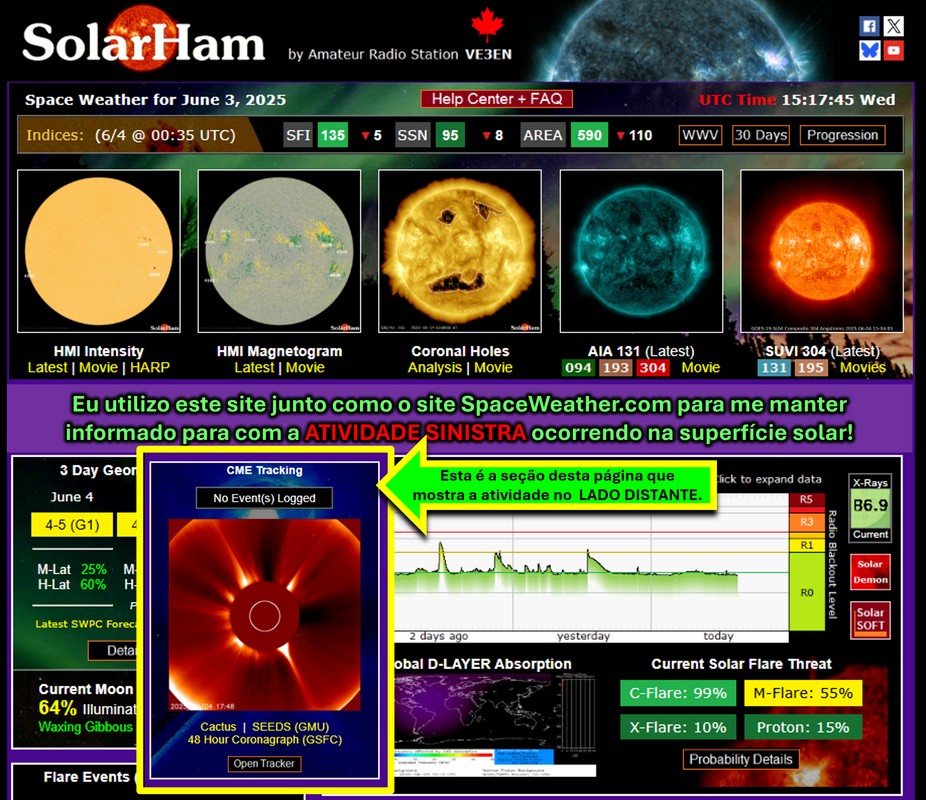The width and height of the screenshot is (926, 800).
Task: Click Latest under HMI Magnetogram
Action: click(254, 367)
